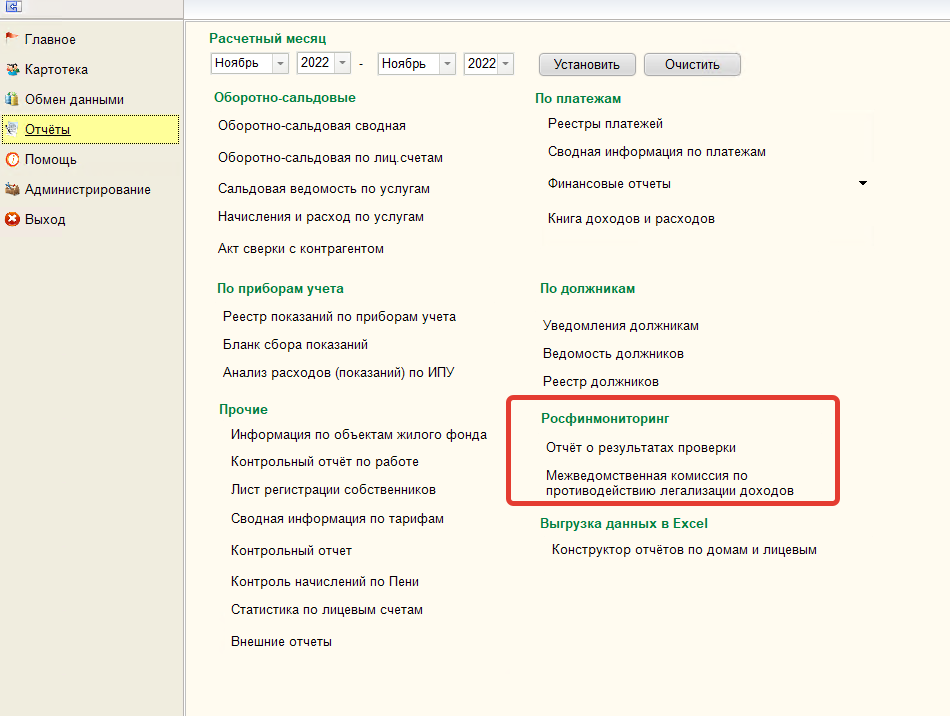The width and height of the screenshot is (950, 716).
Task: Click the Росфинмониторинг heading
Action: 605,419
